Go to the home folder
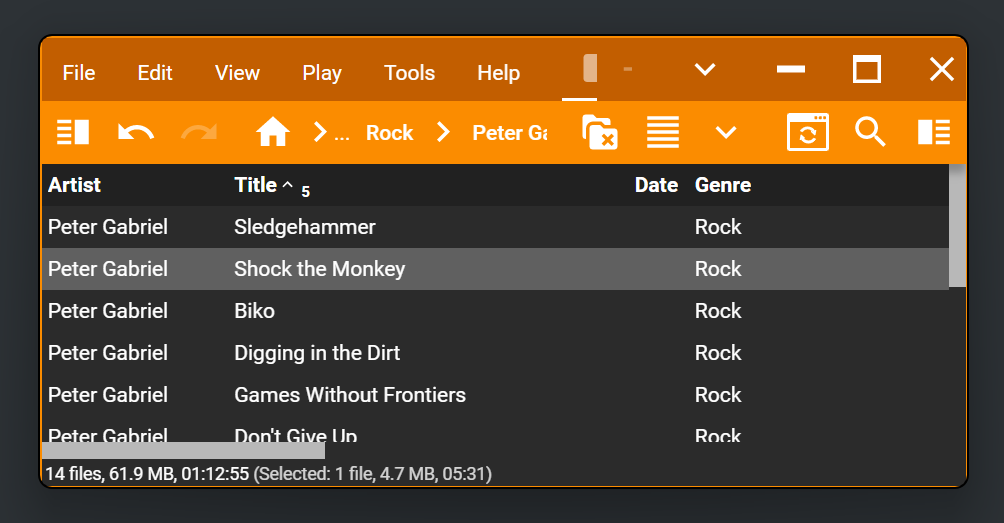 point(272,132)
